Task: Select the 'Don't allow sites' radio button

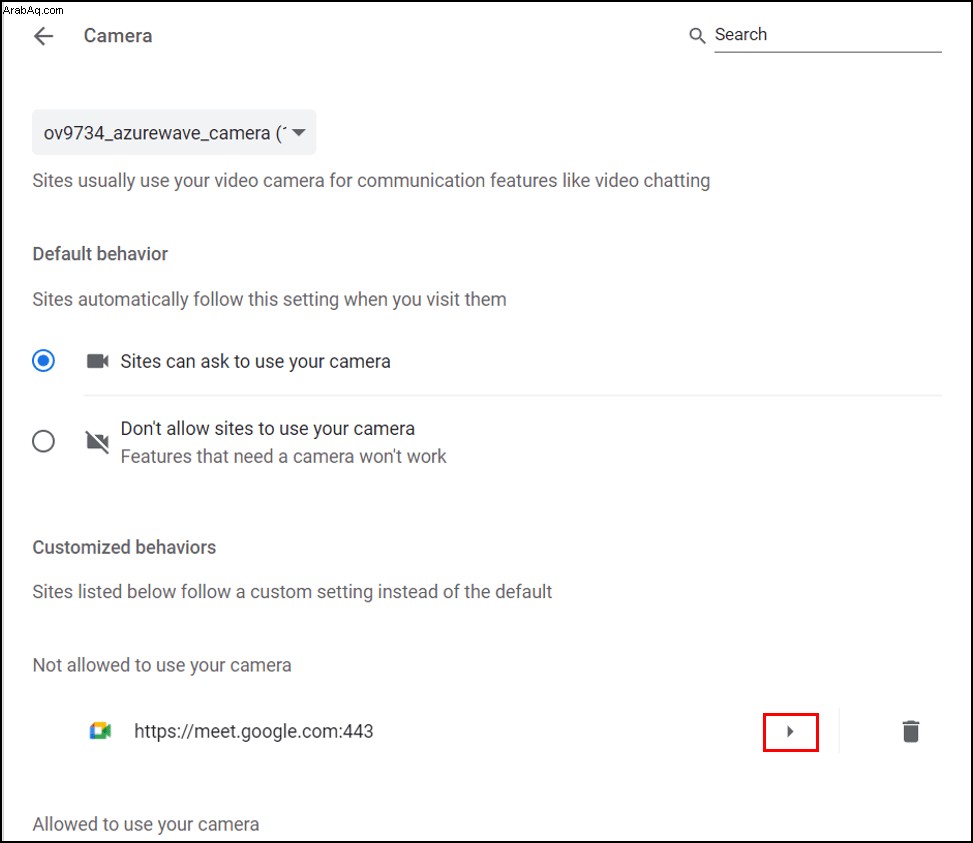Action: 43,441
